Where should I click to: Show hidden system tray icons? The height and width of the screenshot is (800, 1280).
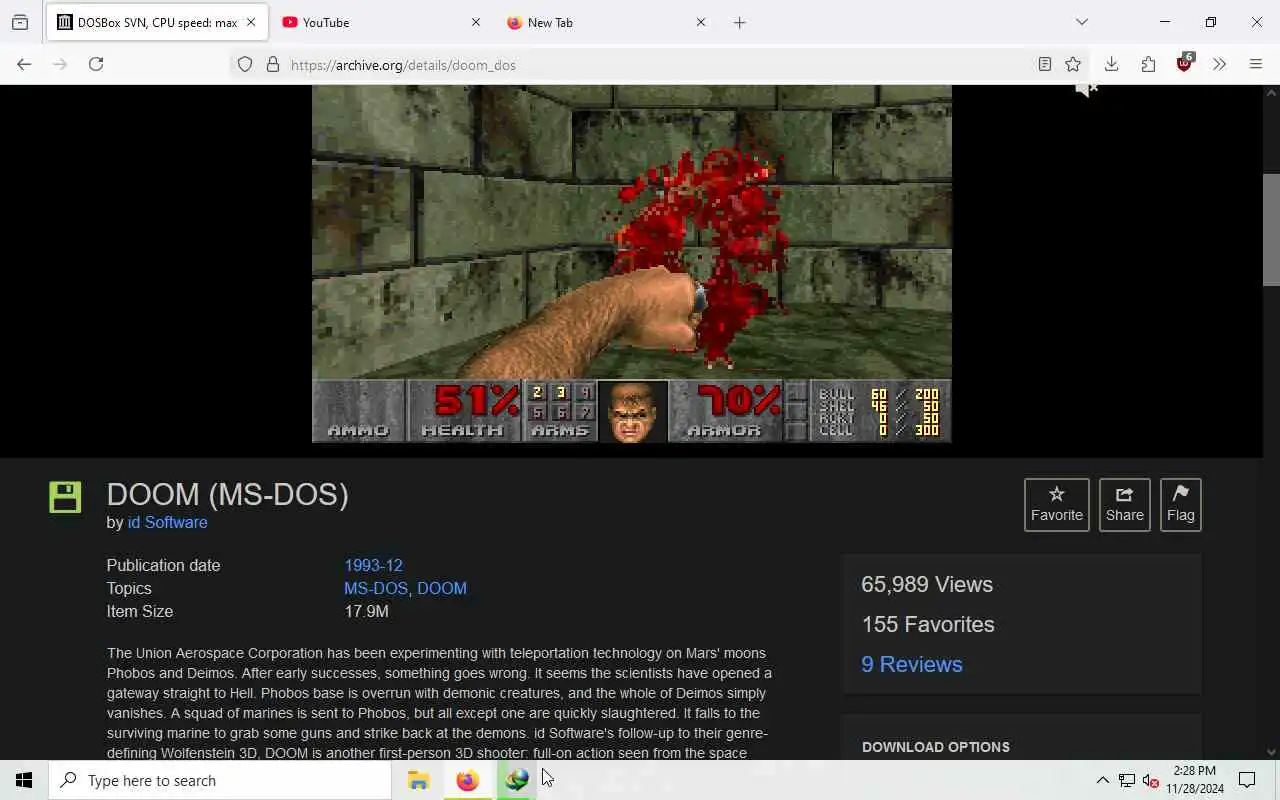[x=1102, y=780]
